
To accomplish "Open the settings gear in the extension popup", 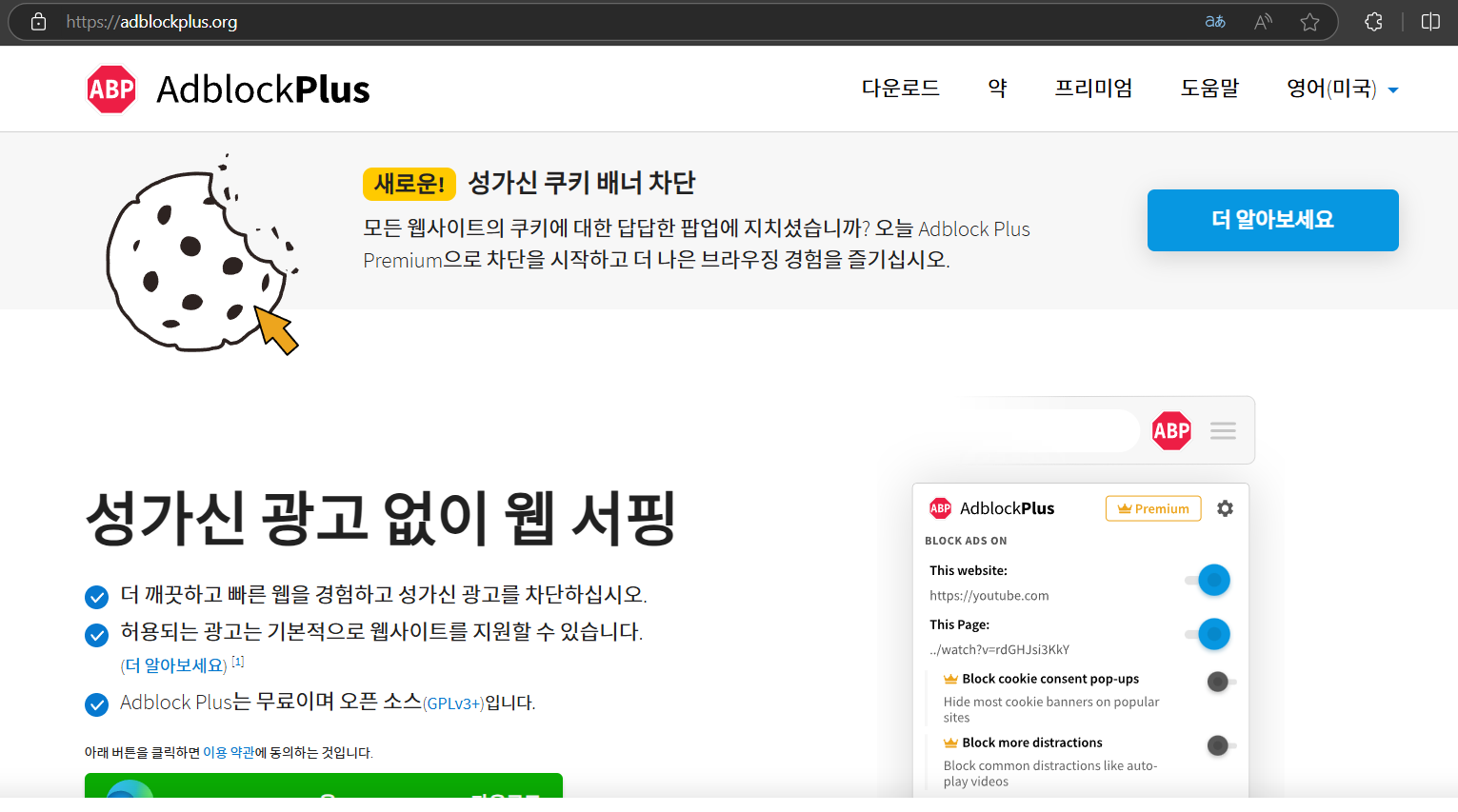I will (x=1225, y=508).
